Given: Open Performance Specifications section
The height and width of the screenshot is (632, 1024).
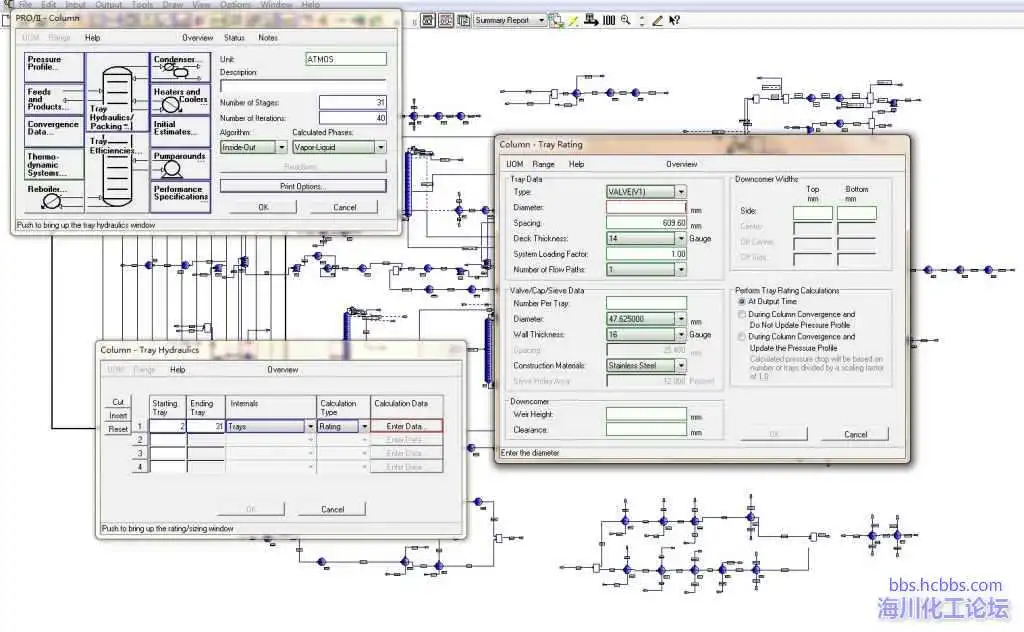Looking at the screenshot, I should tap(180, 197).
